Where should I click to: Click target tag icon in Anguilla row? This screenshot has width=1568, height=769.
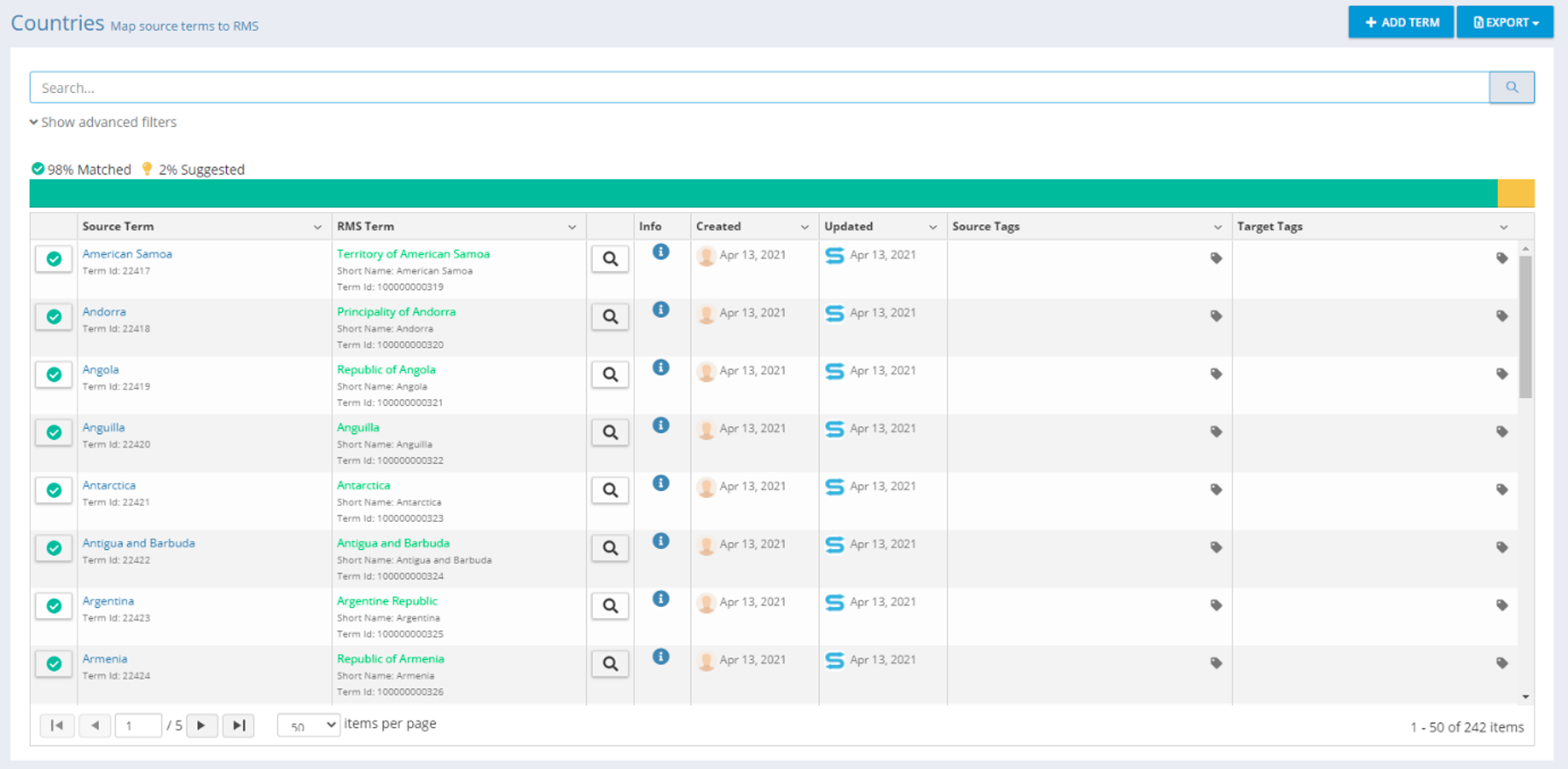click(1501, 432)
